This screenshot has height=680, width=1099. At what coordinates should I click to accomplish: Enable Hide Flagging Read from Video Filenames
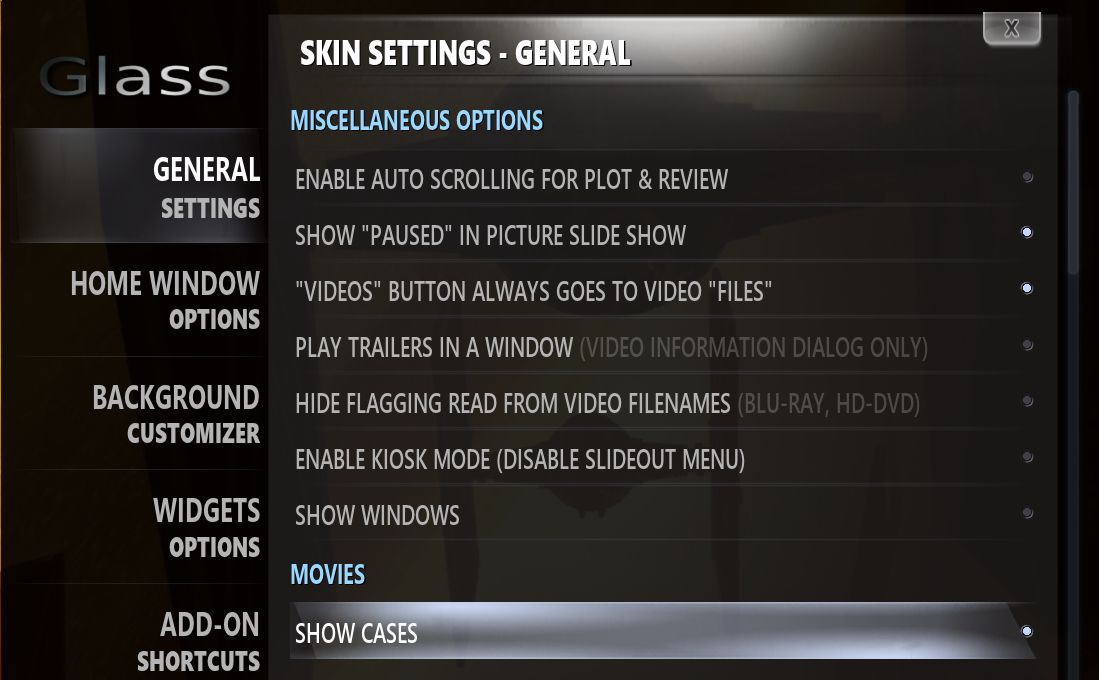pos(1027,401)
